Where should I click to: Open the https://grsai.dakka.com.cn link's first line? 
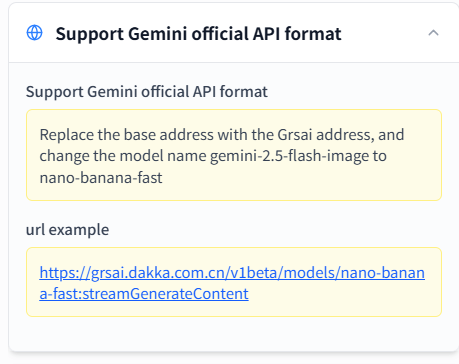click(232, 273)
